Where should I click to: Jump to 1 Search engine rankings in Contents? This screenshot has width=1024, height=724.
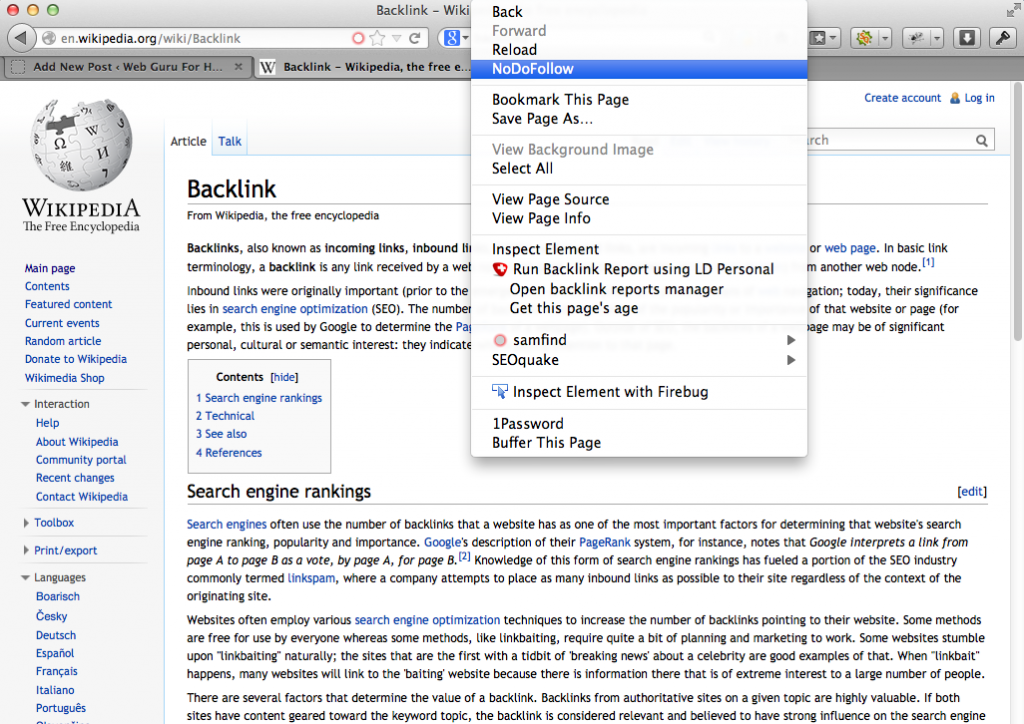(259, 398)
